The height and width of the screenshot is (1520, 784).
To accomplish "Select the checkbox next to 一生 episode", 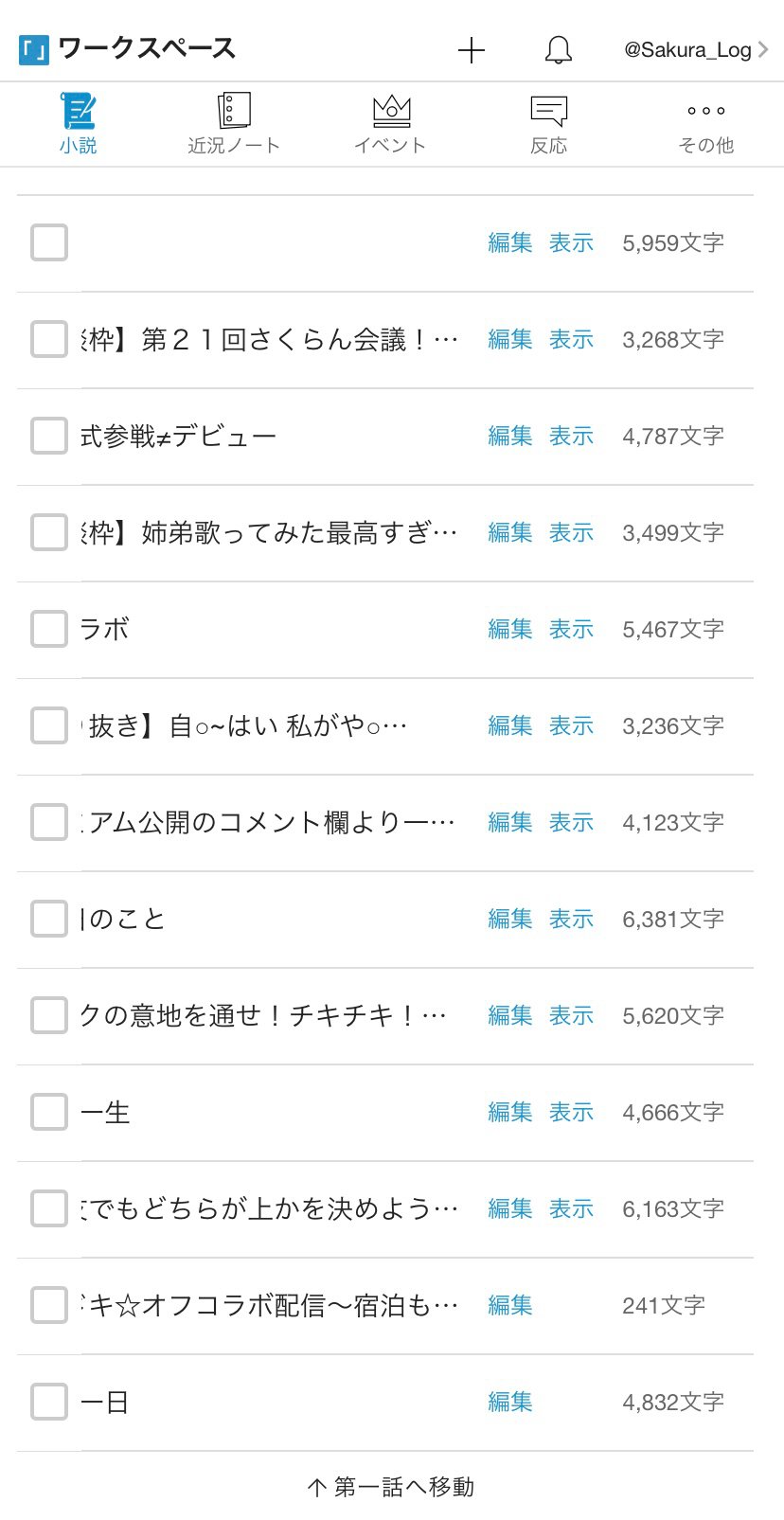I will click(49, 1112).
